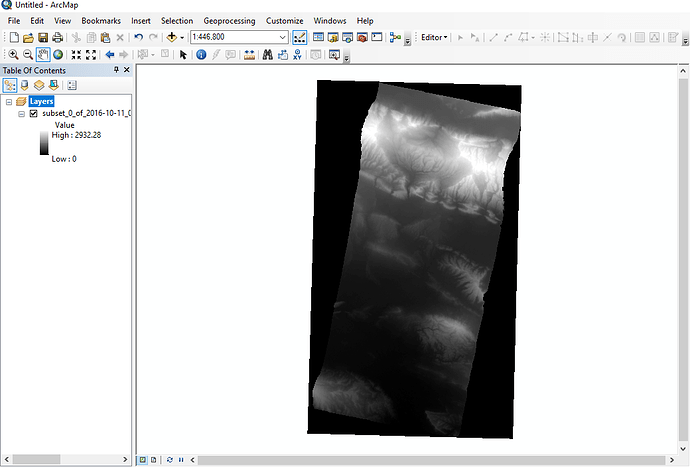Open the Selection menu
The width and height of the screenshot is (690, 467).
[x=177, y=21]
